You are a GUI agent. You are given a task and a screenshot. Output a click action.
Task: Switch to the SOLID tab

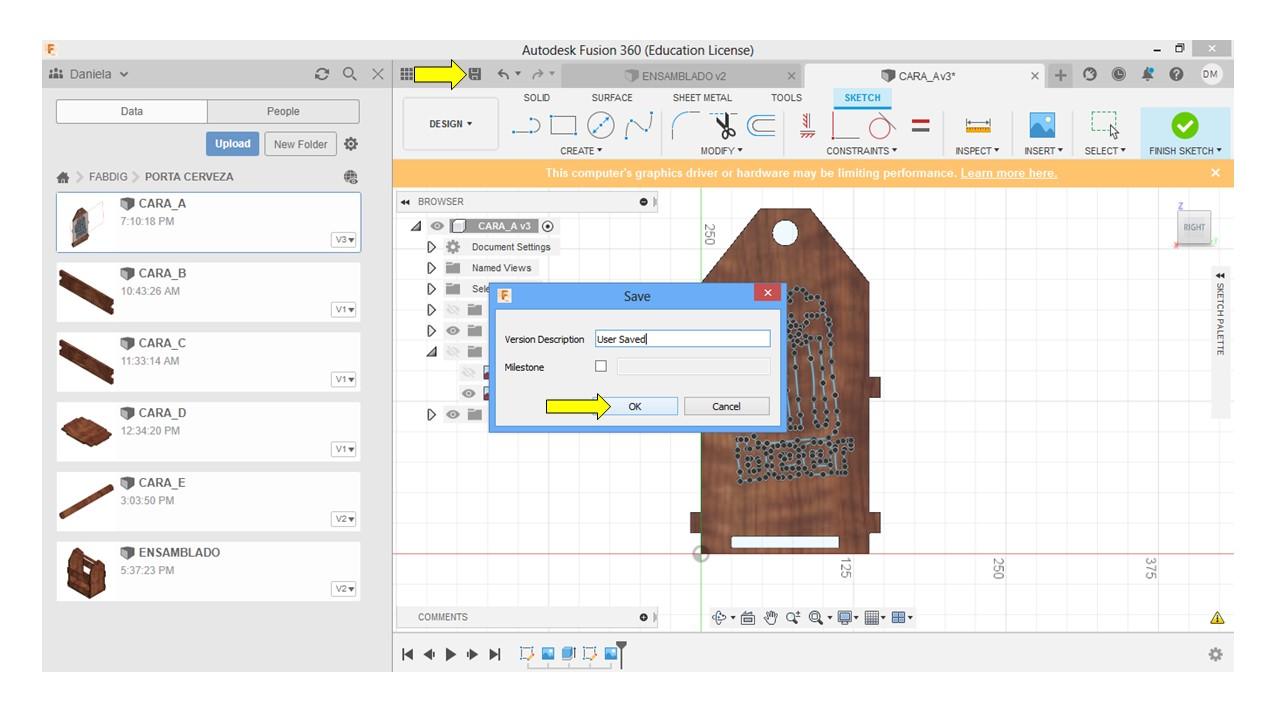click(537, 98)
